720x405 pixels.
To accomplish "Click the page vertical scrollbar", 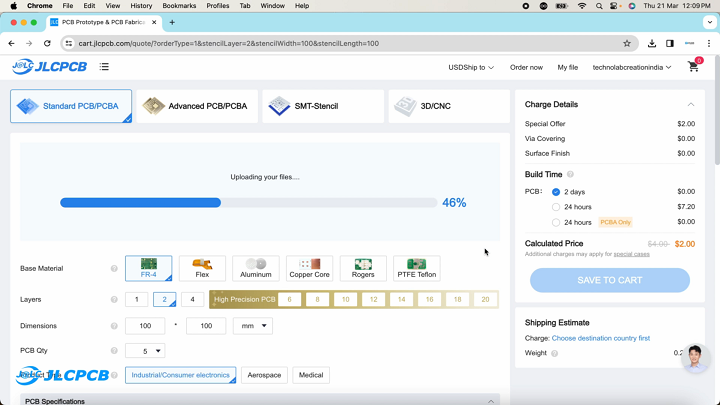I will coord(717,109).
